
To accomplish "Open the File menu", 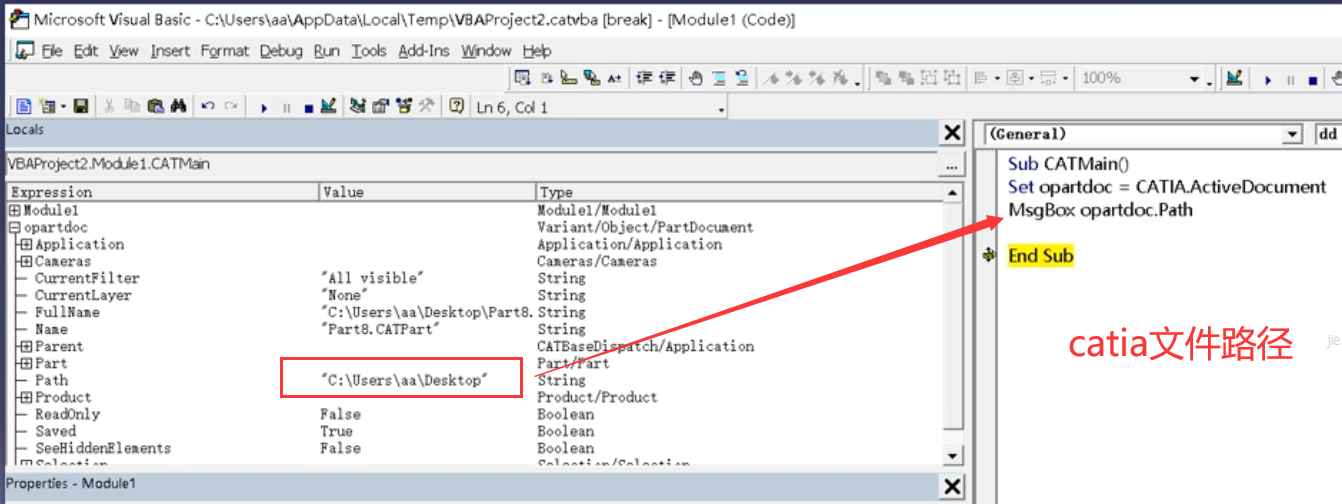I will click(x=52, y=51).
